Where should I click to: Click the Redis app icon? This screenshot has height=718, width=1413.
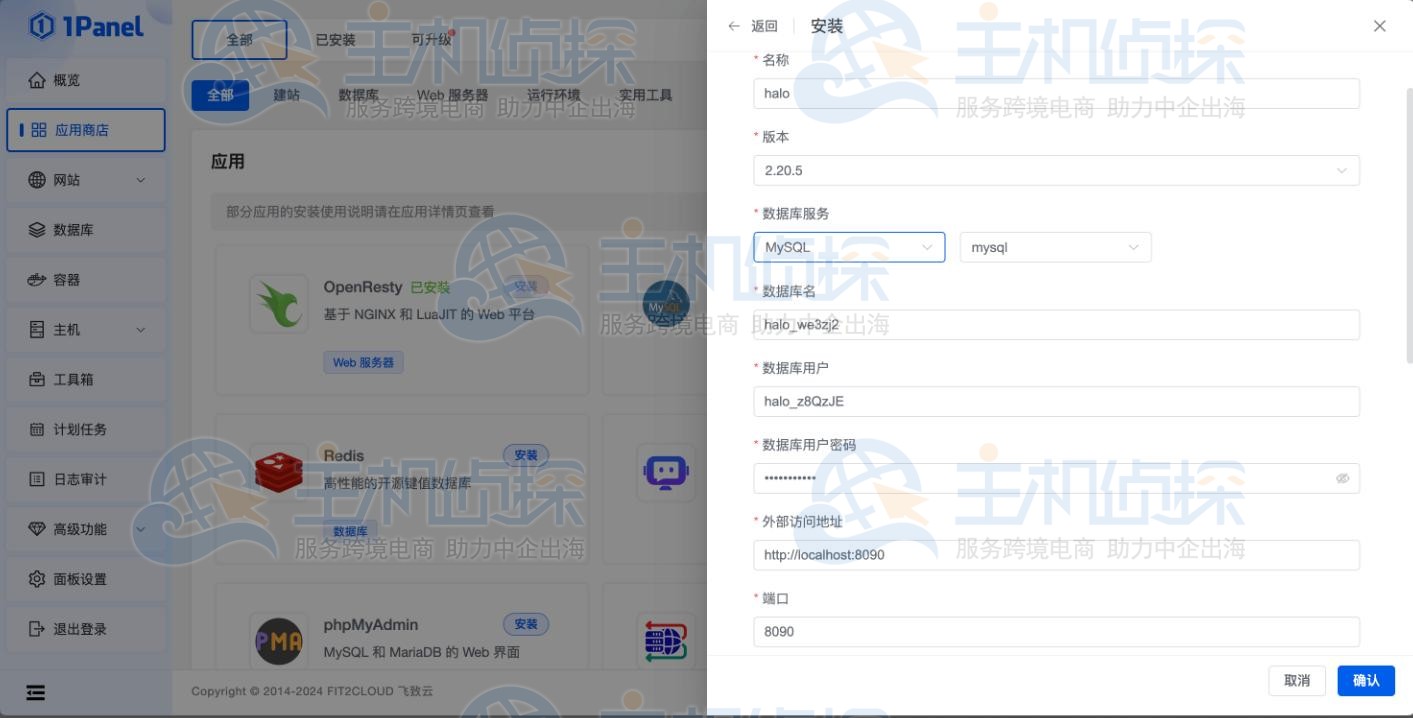pyautogui.click(x=279, y=472)
